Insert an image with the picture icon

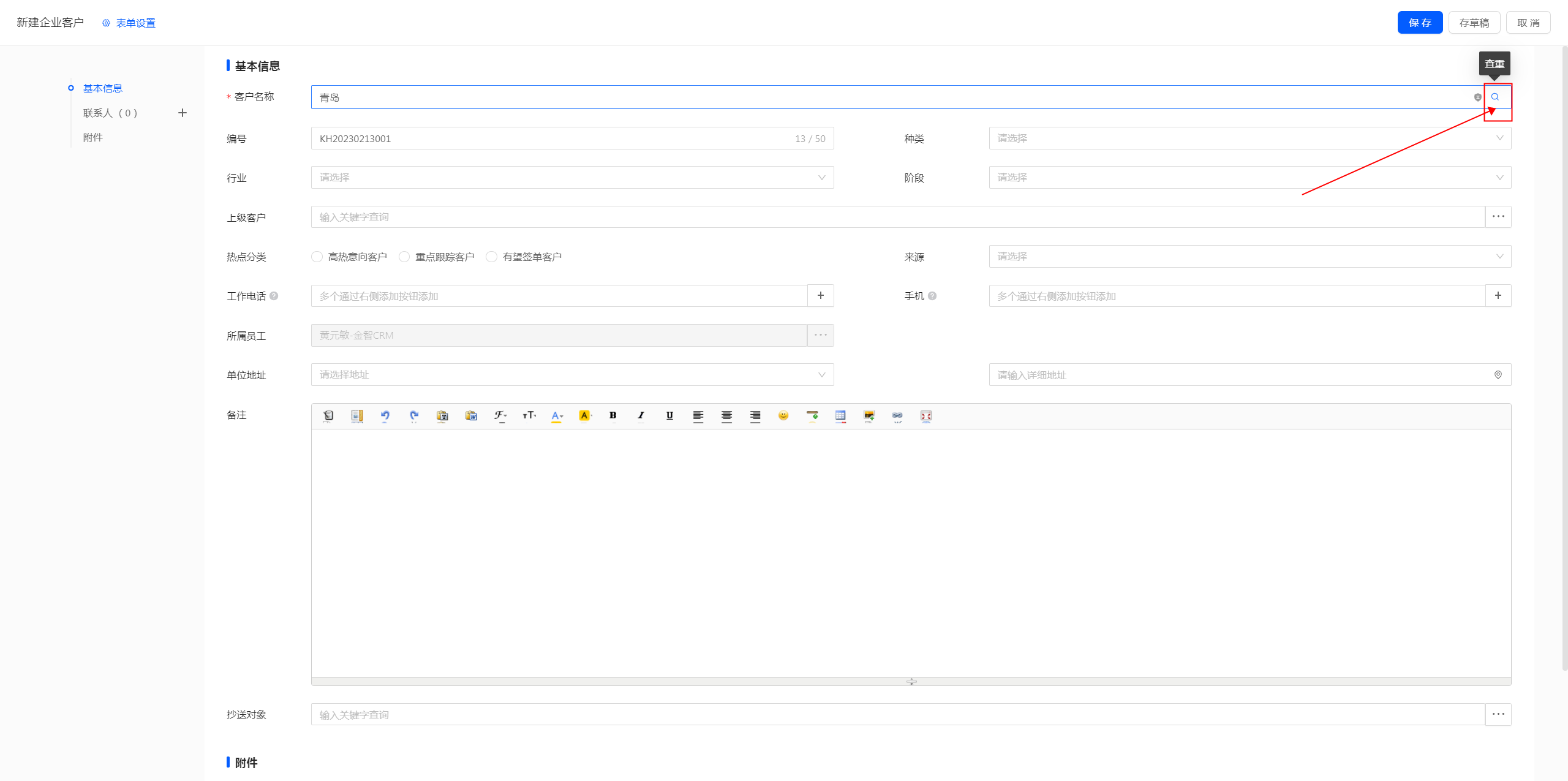(x=869, y=416)
